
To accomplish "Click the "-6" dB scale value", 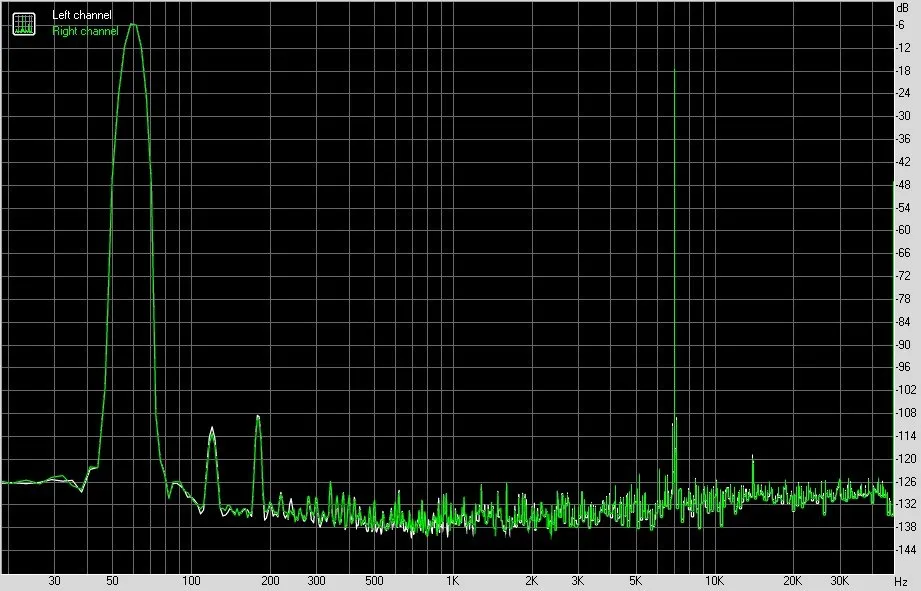I will (901, 25).
